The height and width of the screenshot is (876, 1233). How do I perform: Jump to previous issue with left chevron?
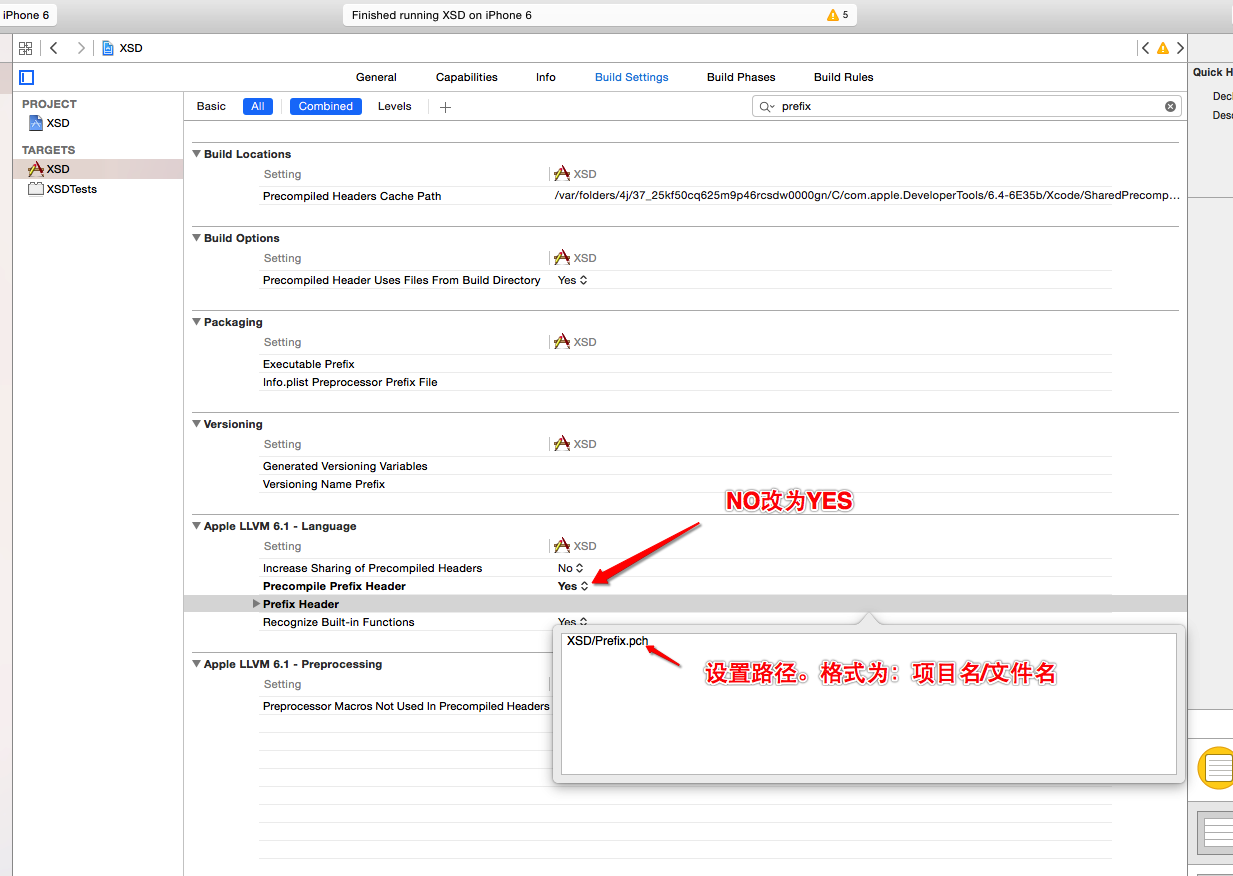1145,48
